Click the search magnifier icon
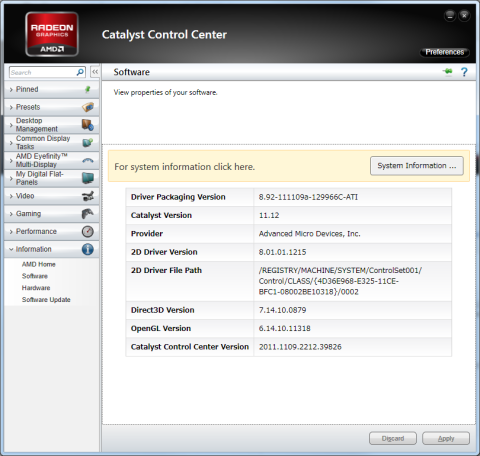This screenshot has width=480, height=456. pos(80,72)
